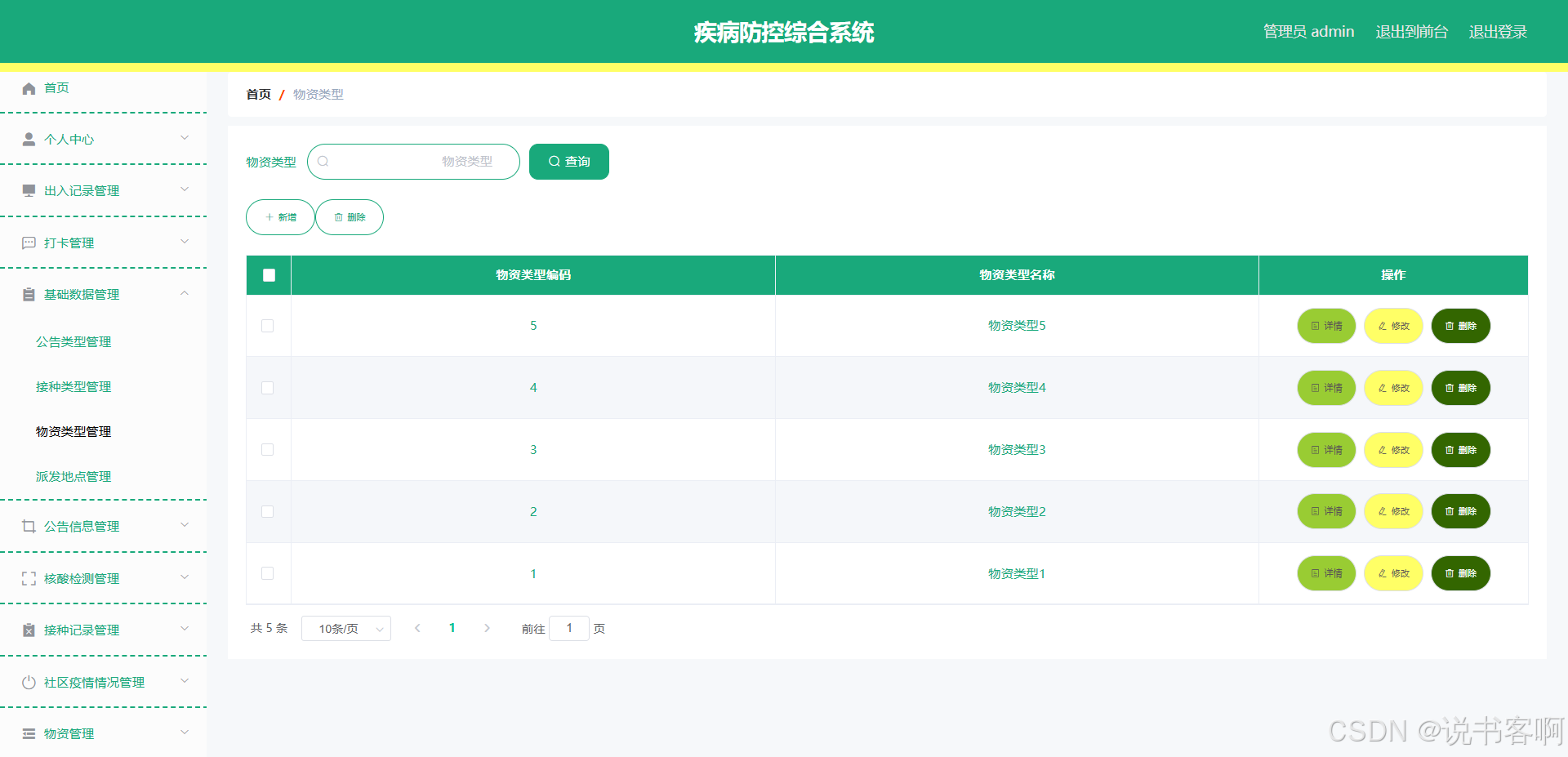Click the crop icon for 公告信息管理
This screenshot has width=1568, height=757.
(29, 527)
